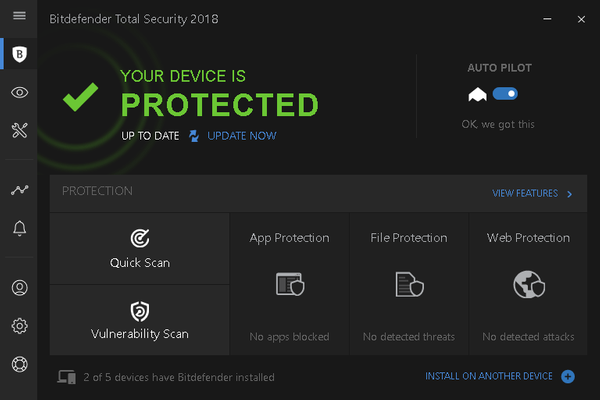Open the Support lifebuoy icon
Image resolution: width=600 pixels, height=400 pixels.
(19, 364)
